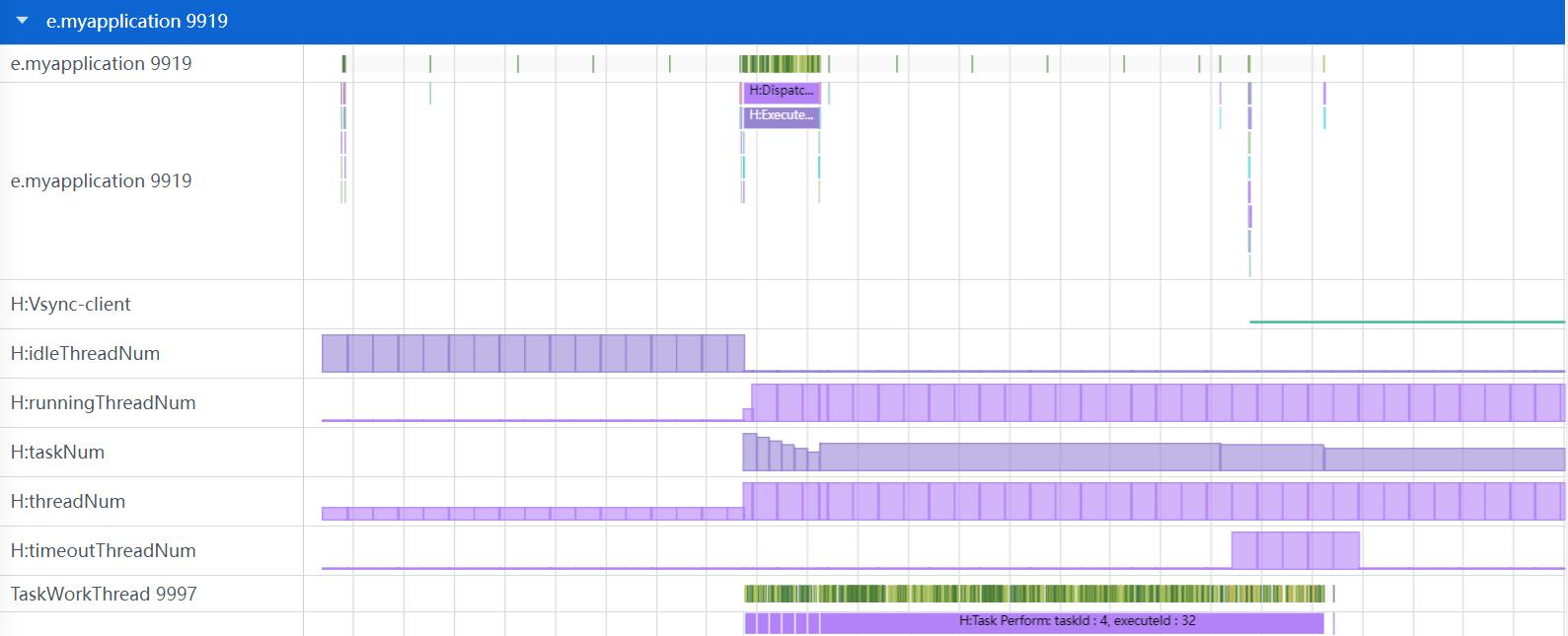Click the raised block in H:timeoutThreadNum track
Image resolution: width=1568 pixels, height=636 pixels.
click(x=1295, y=550)
